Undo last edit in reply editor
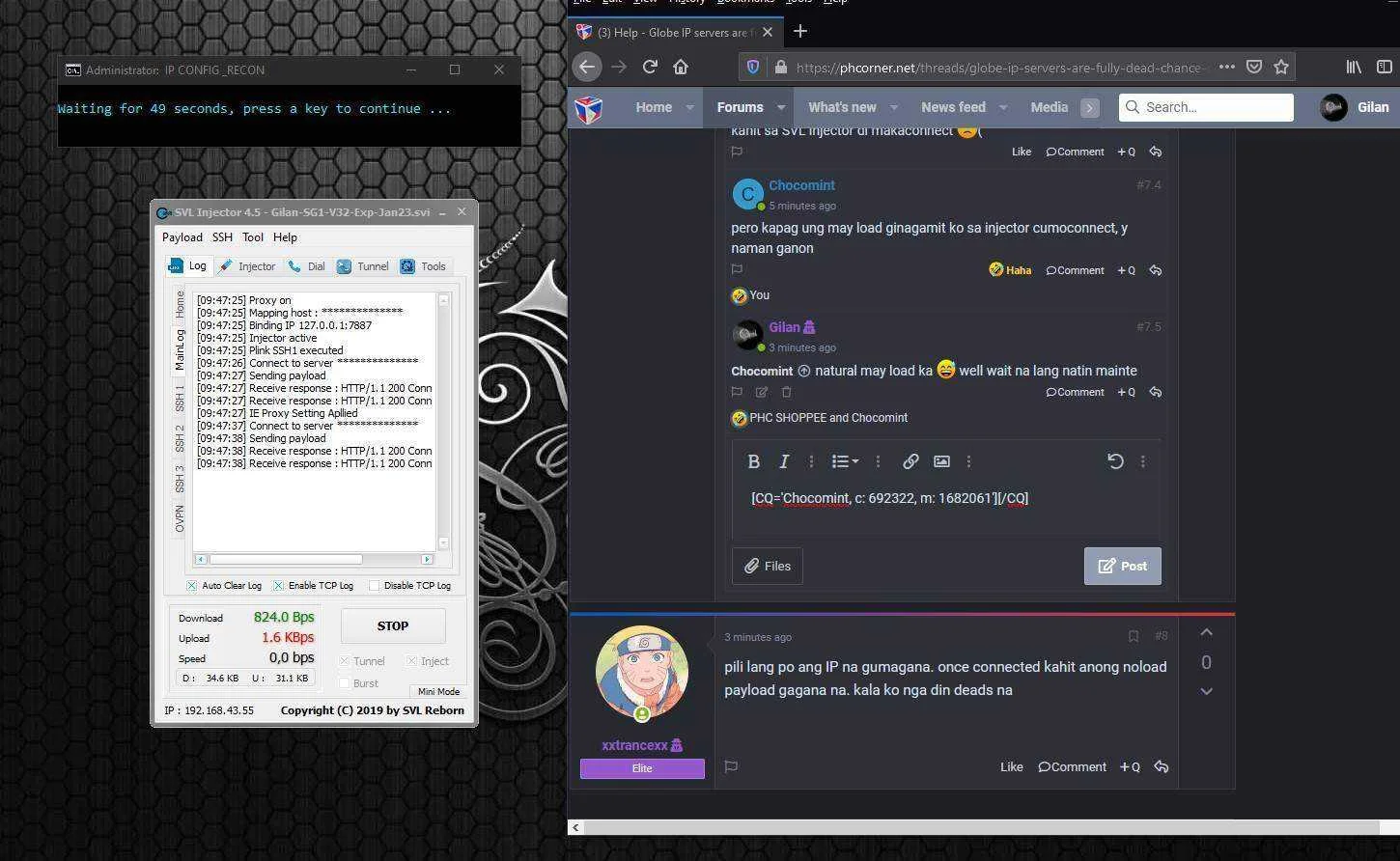Screen dimensions: 1400x861 [x=1114, y=461]
